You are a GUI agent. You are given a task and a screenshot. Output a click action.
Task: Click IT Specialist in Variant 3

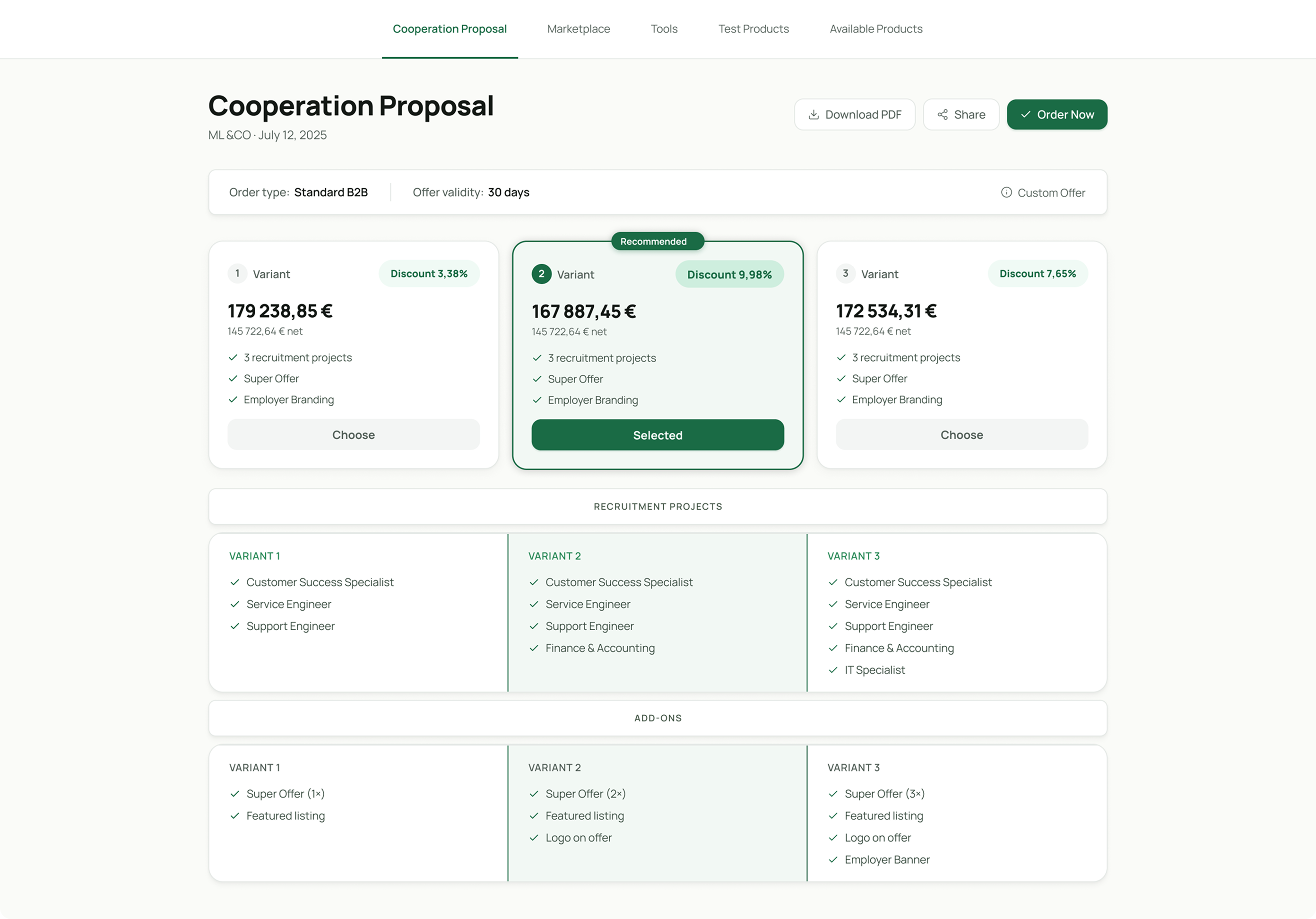pyautogui.click(x=874, y=669)
